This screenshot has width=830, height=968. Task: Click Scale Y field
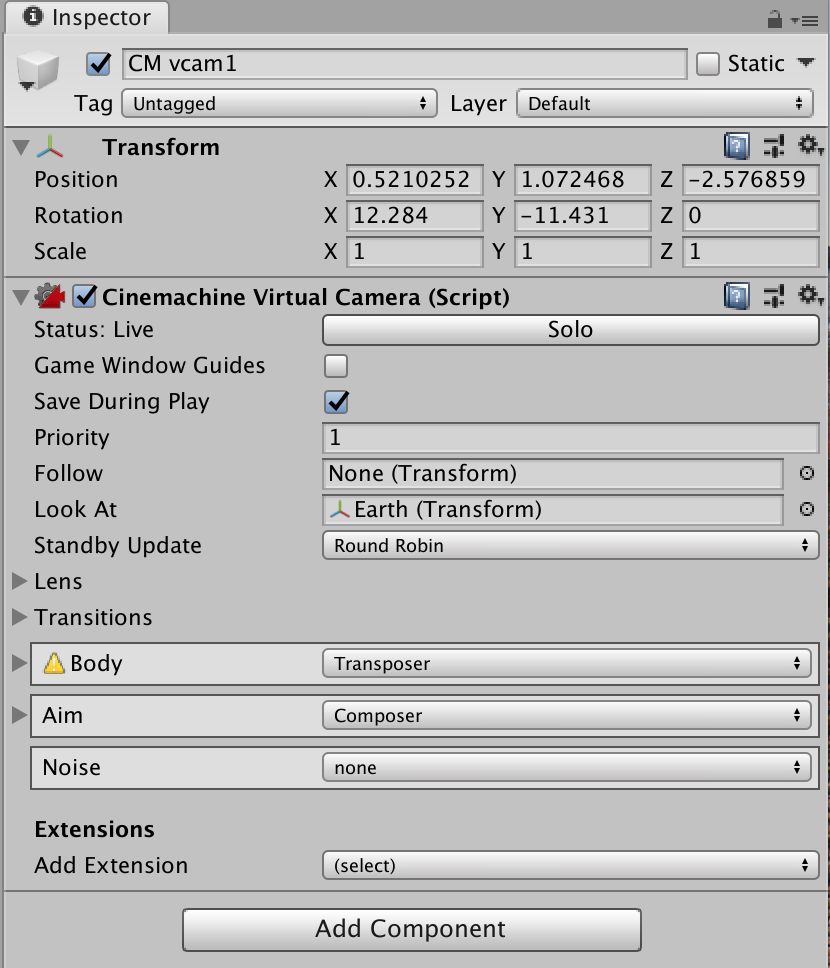(x=582, y=251)
